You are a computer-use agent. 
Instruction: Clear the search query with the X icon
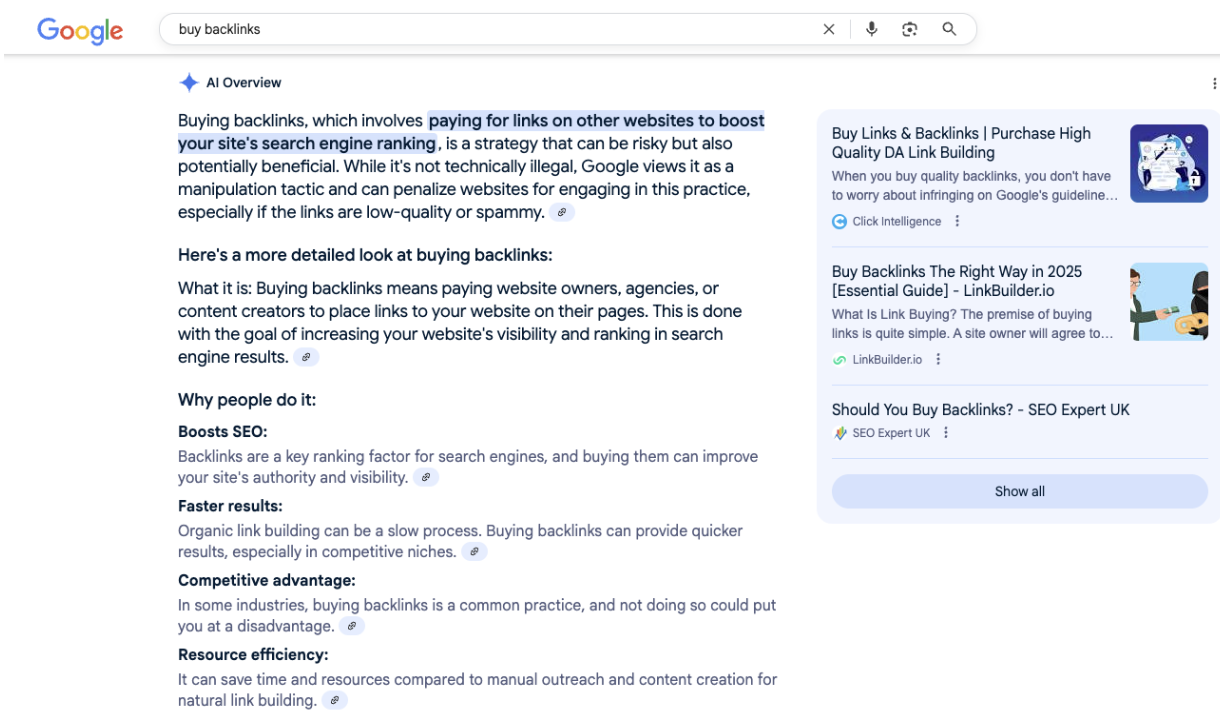click(x=829, y=29)
